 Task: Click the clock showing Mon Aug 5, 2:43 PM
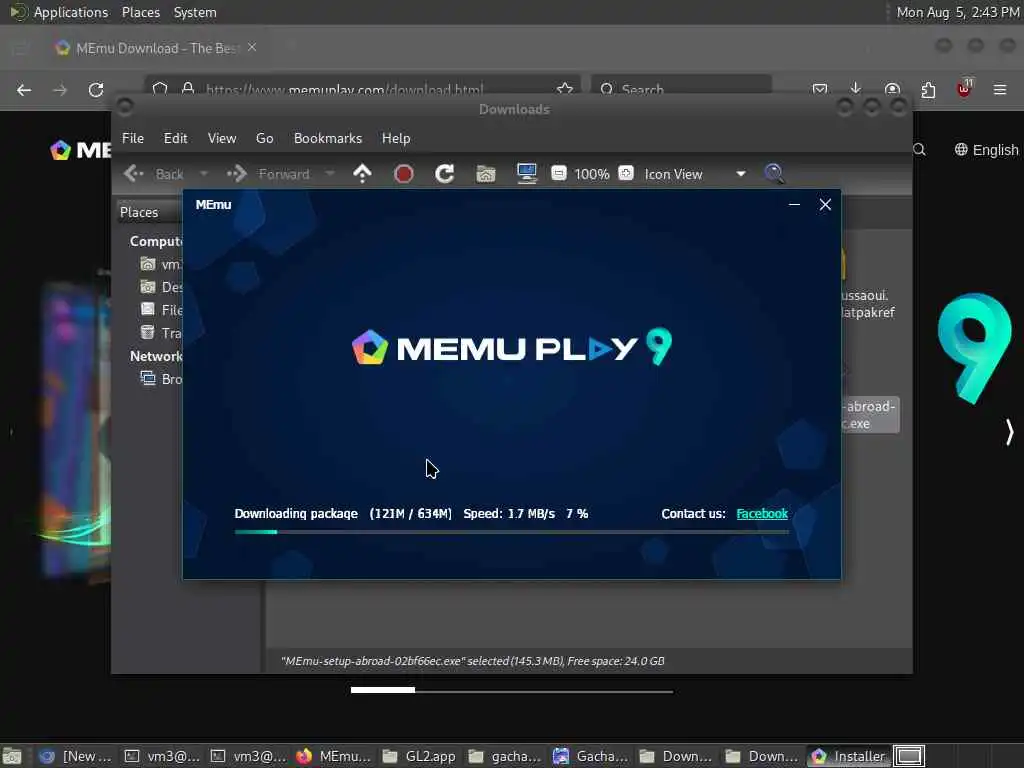click(957, 12)
